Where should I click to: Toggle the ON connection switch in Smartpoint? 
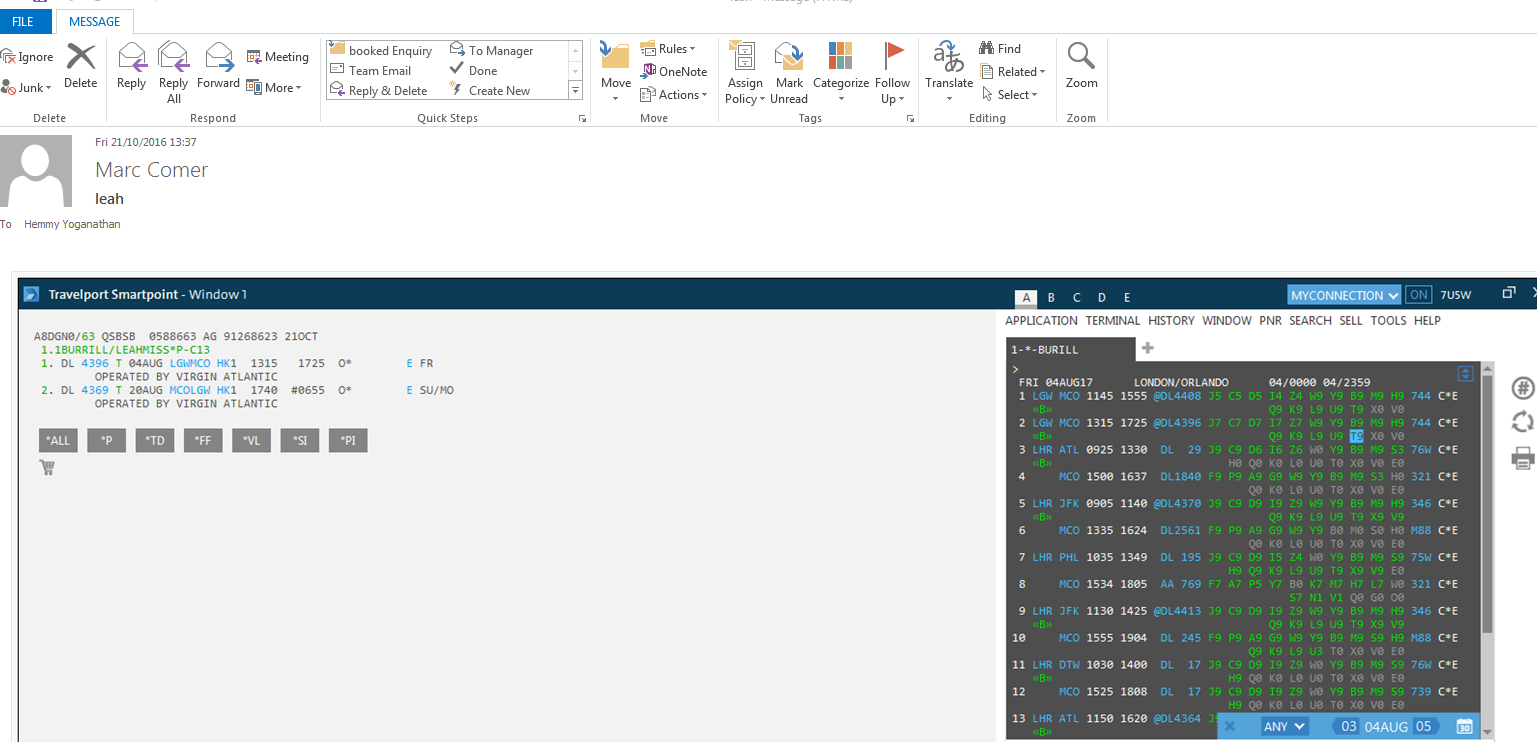[1418, 295]
